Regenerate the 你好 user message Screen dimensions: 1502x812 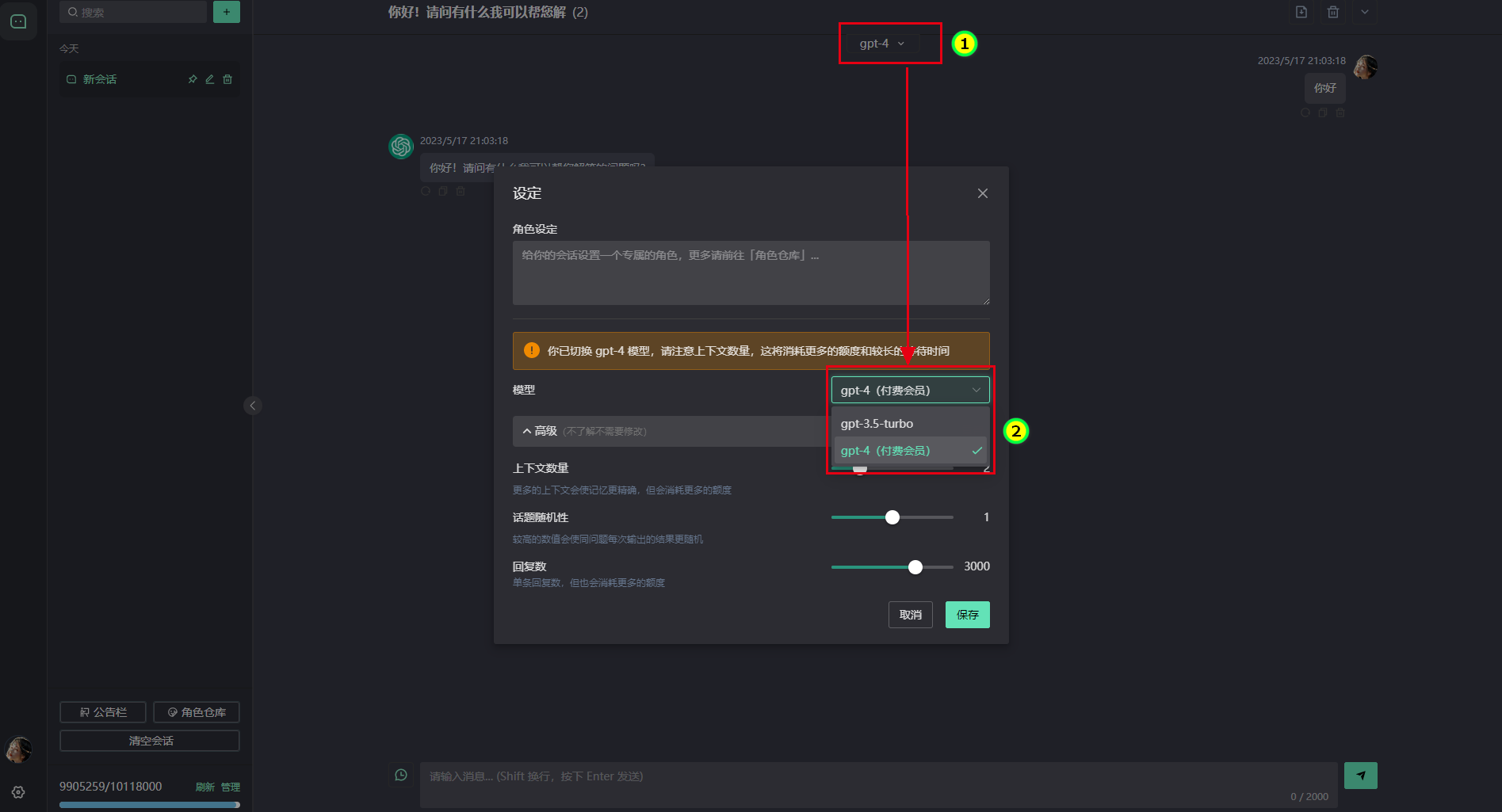tap(1305, 113)
